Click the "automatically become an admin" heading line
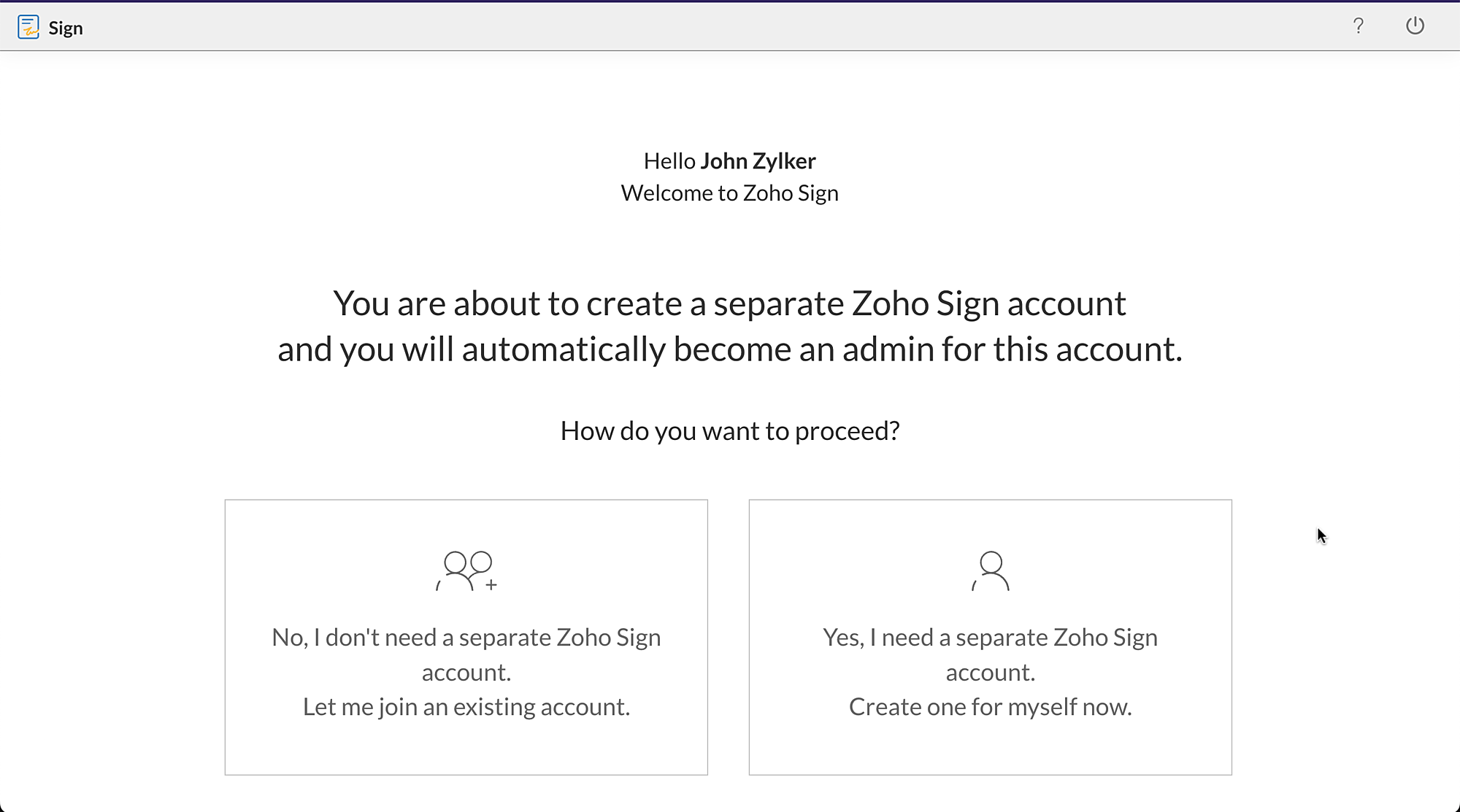This screenshot has height=812, width=1460. tap(729, 349)
